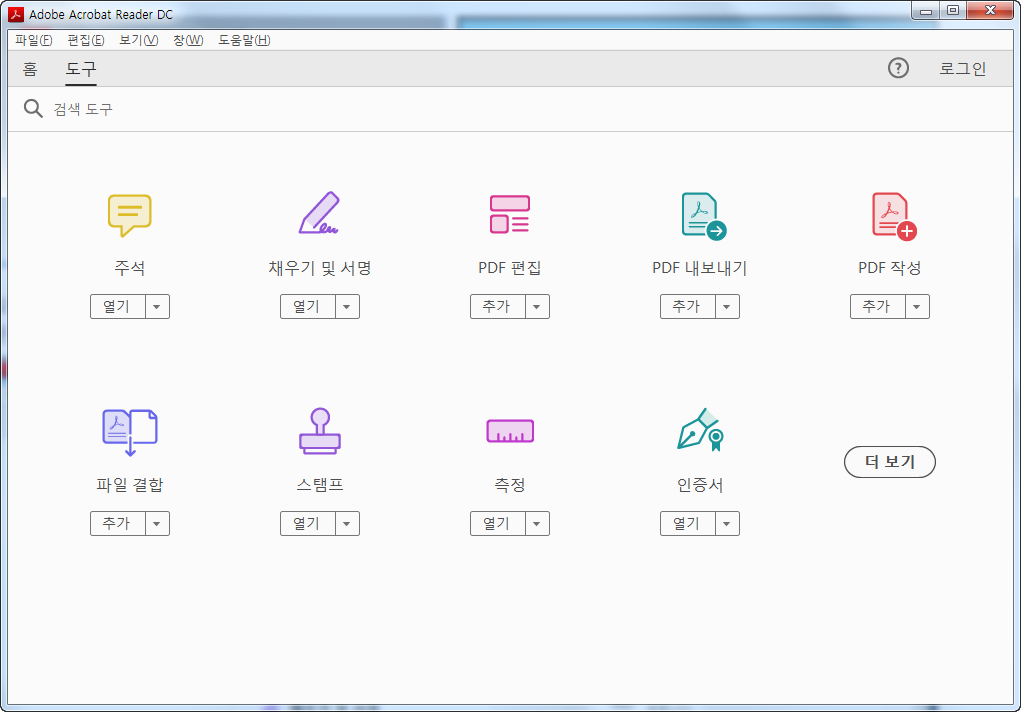Click the 열기 button under 주석
This screenshot has width=1021, height=712.
tap(118, 307)
